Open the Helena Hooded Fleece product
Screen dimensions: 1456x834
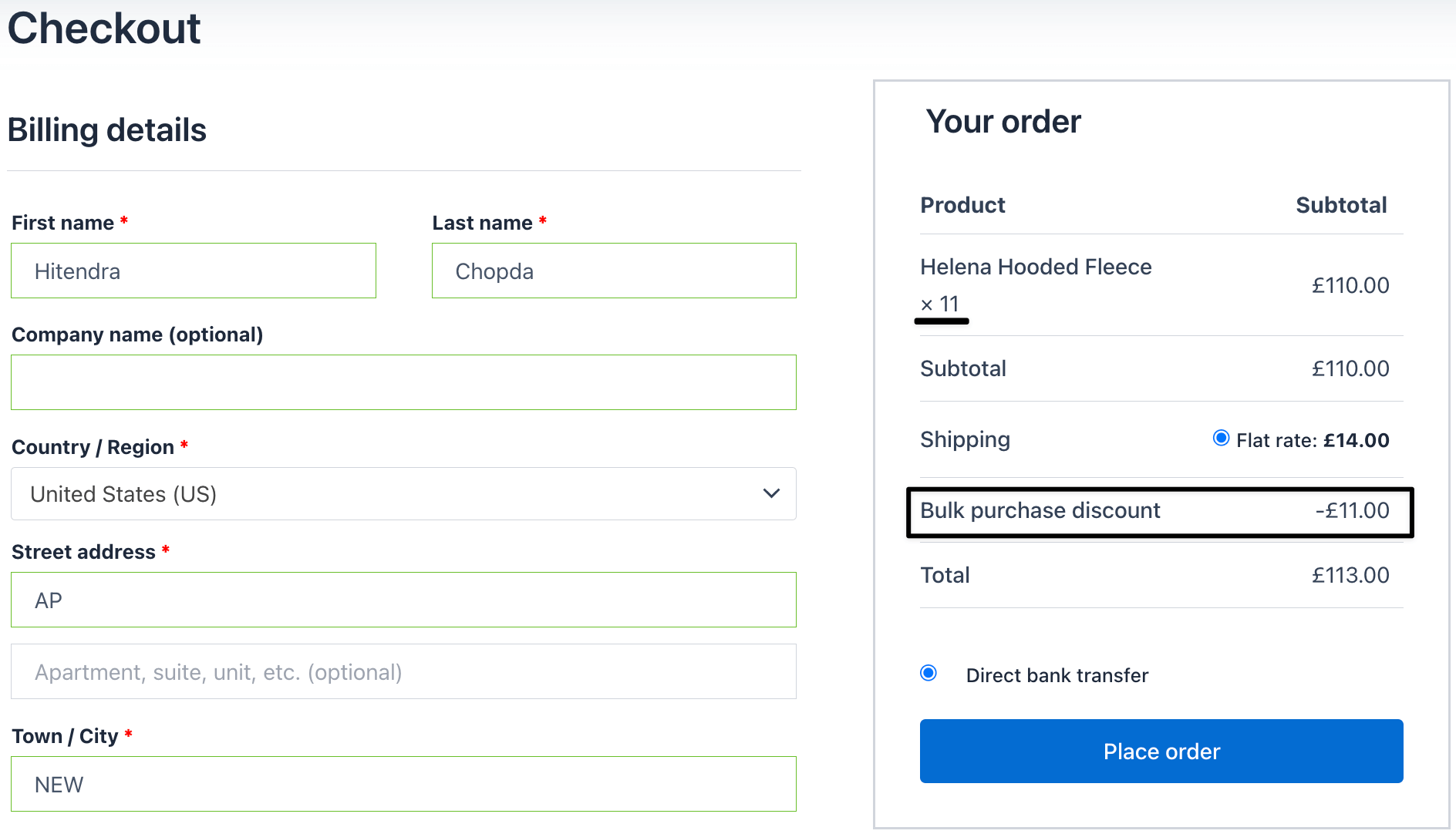[x=1036, y=267]
